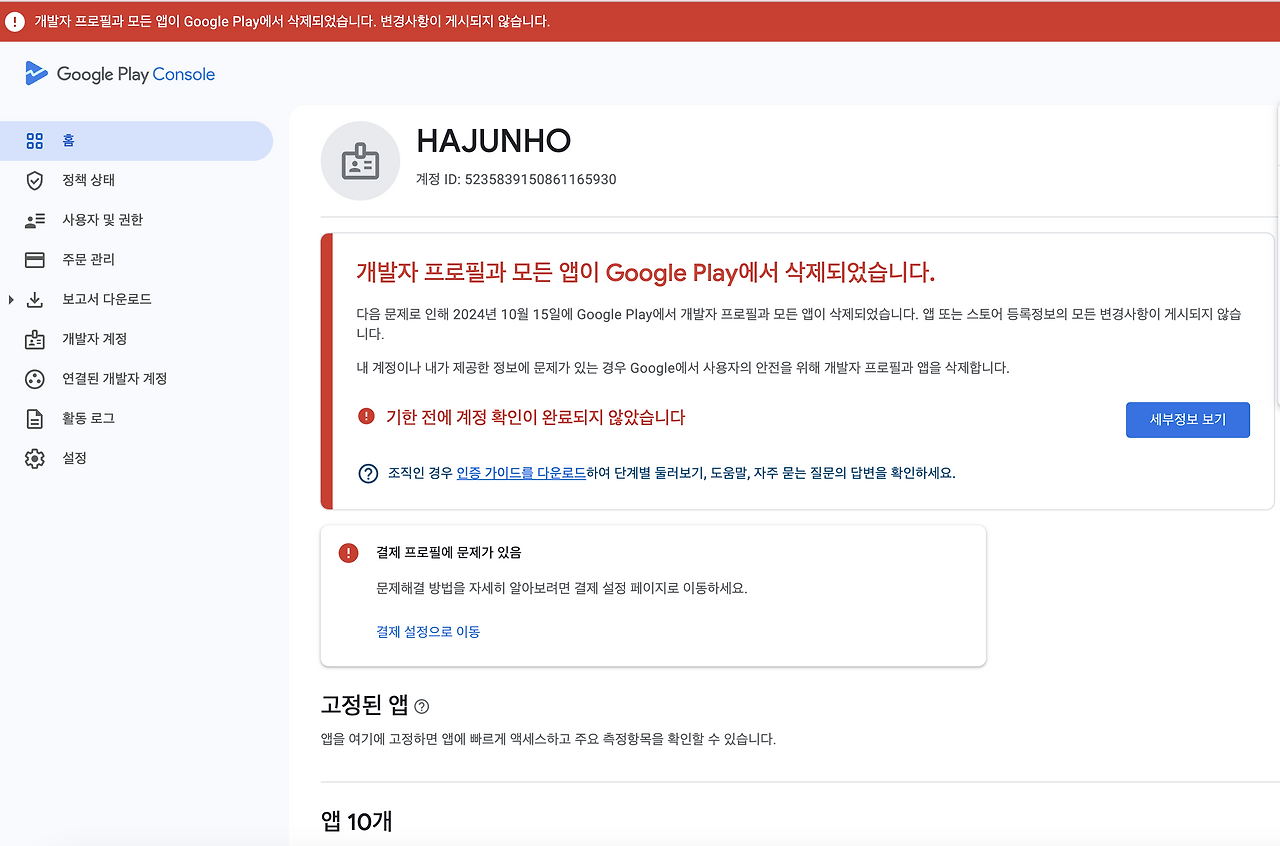Click the HAJUNHO account name heading
The width and height of the screenshot is (1280, 846).
pos(493,141)
